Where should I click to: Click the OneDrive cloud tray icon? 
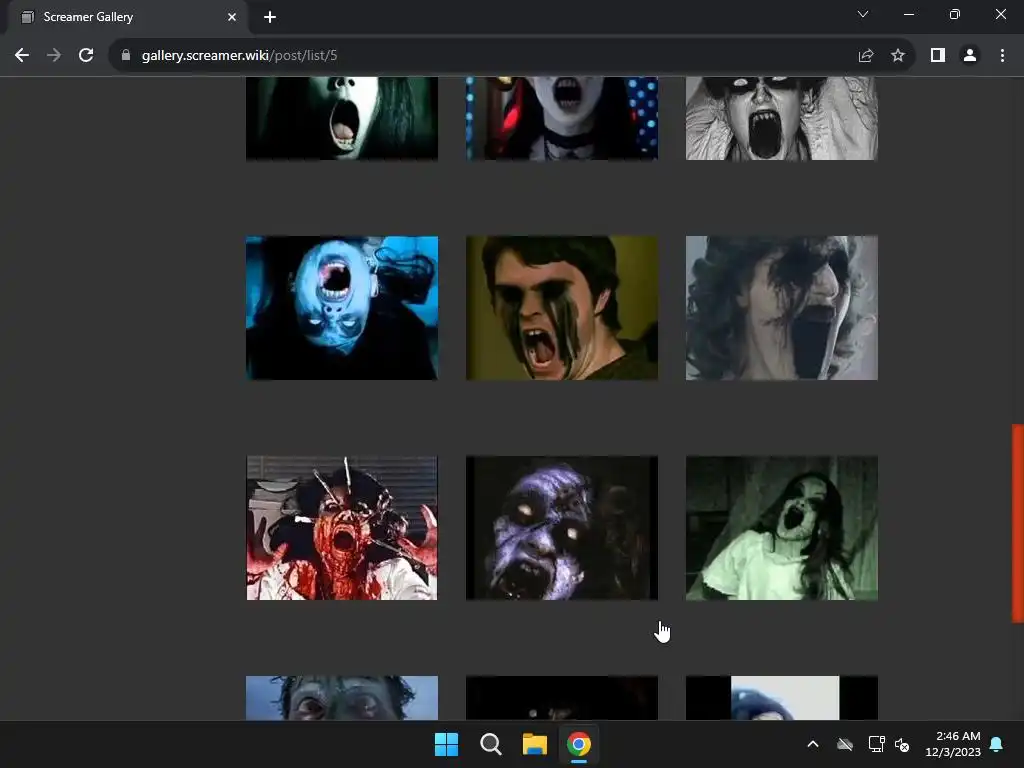click(x=845, y=744)
